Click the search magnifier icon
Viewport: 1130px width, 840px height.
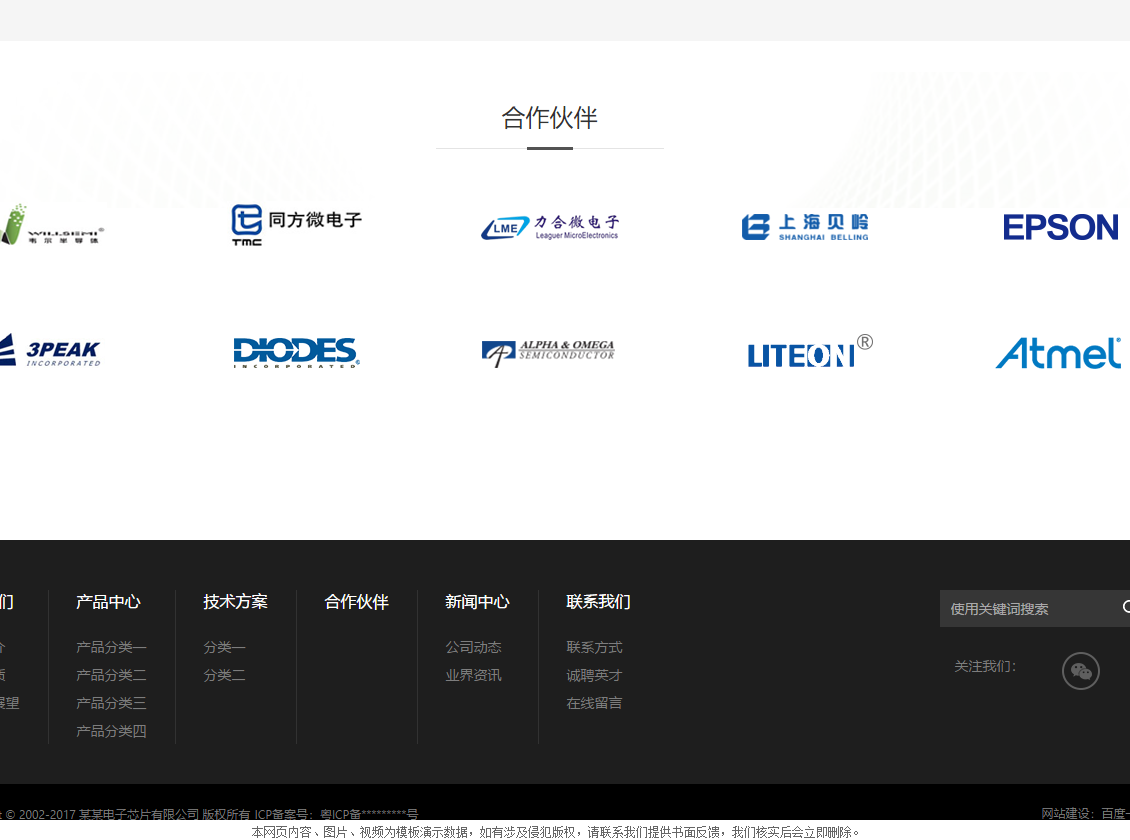(x=1126, y=608)
